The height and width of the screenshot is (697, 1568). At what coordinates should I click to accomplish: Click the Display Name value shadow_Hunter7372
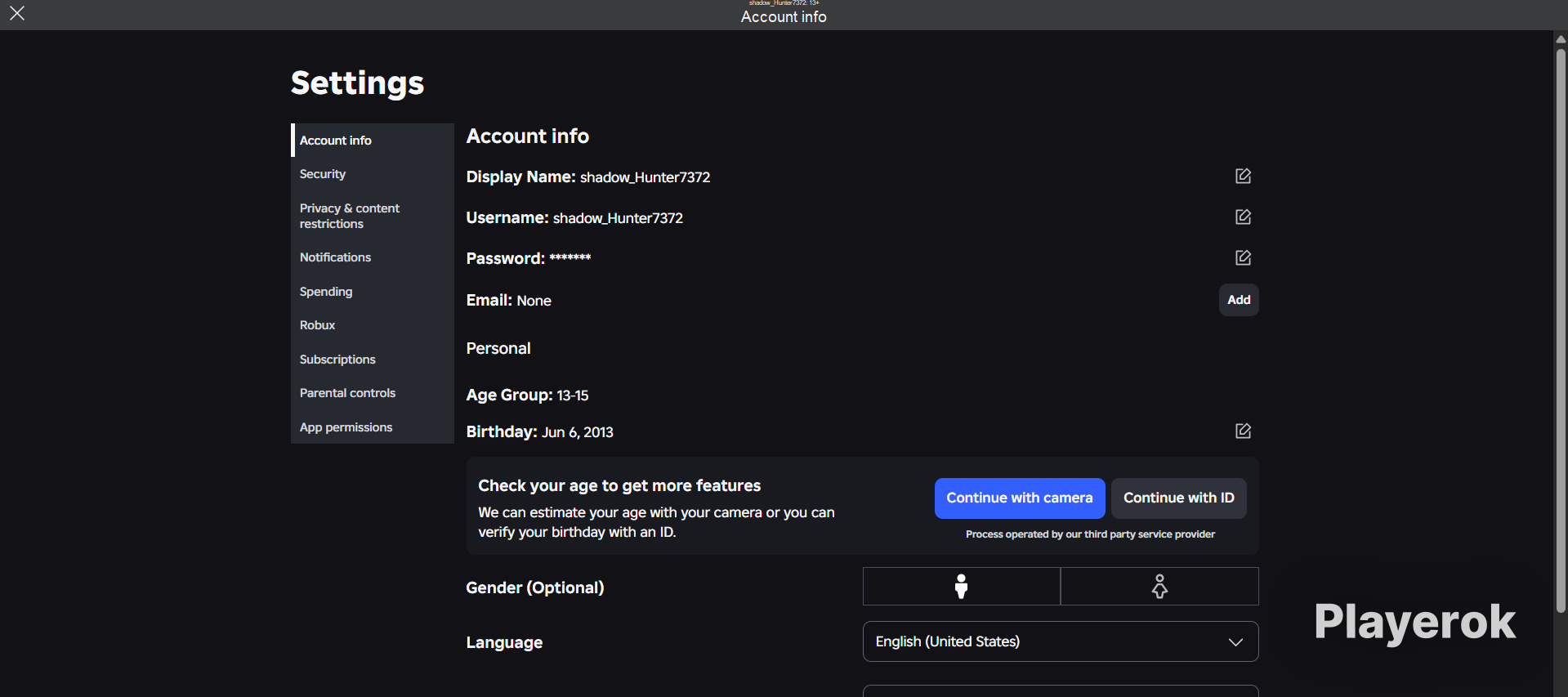[645, 177]
